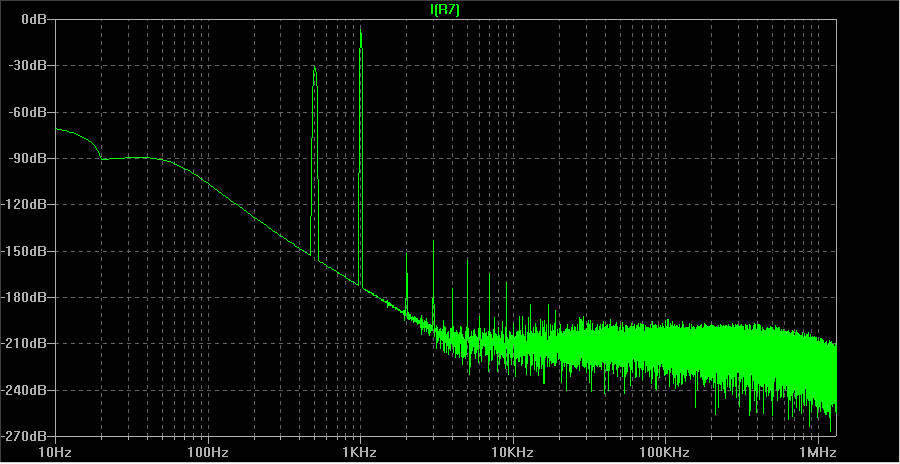900x464 pixels.
Task: Click the -240dB axis label
Action: coord(25,390)
